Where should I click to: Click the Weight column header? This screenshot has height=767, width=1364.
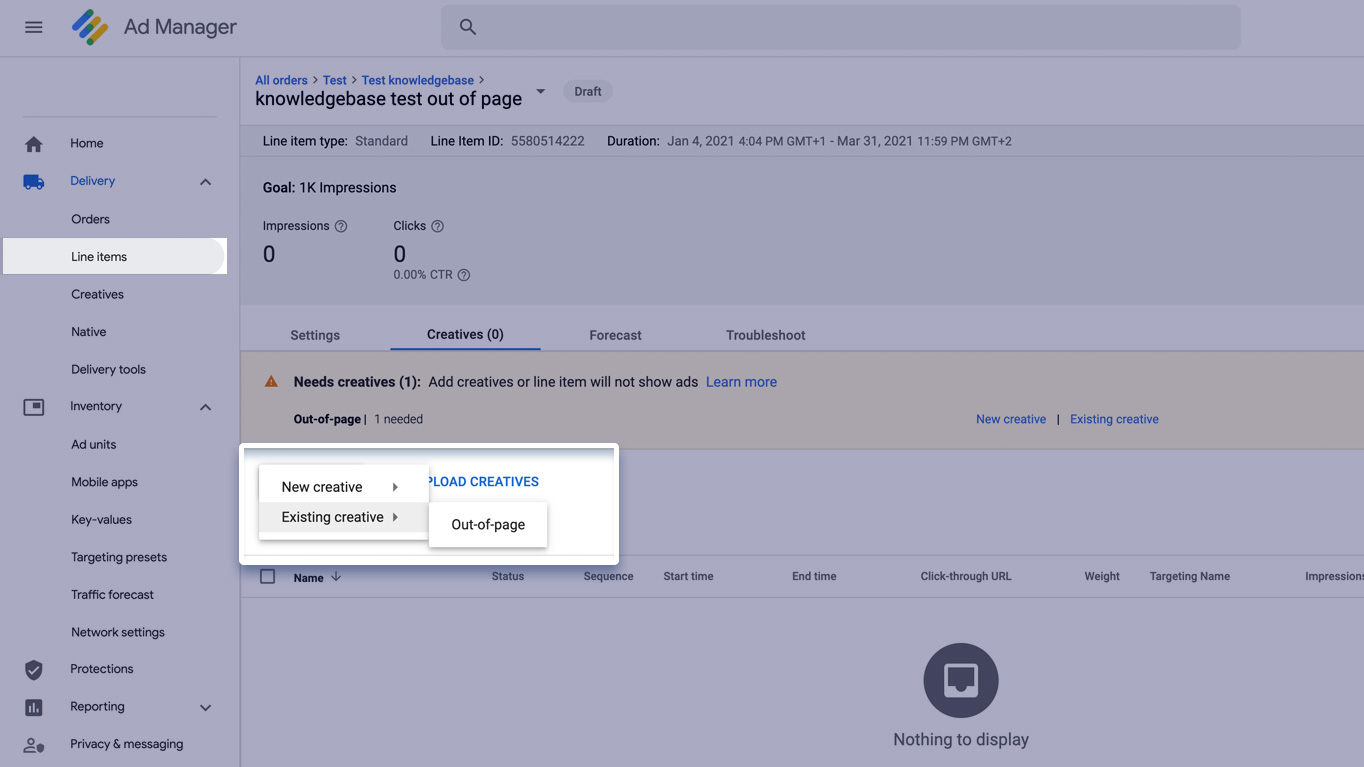point(1102,576)
